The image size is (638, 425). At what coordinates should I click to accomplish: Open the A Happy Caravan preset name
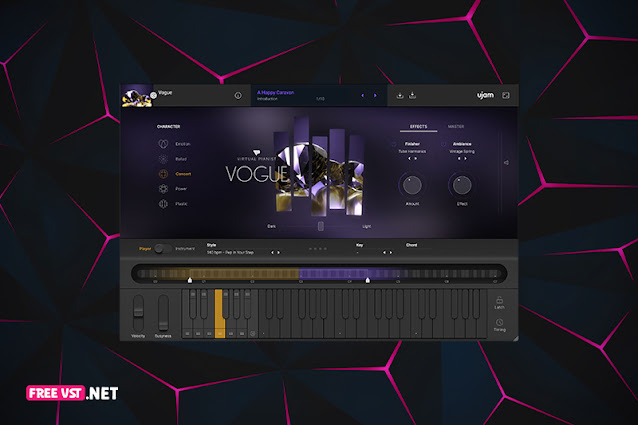point(275,93)
